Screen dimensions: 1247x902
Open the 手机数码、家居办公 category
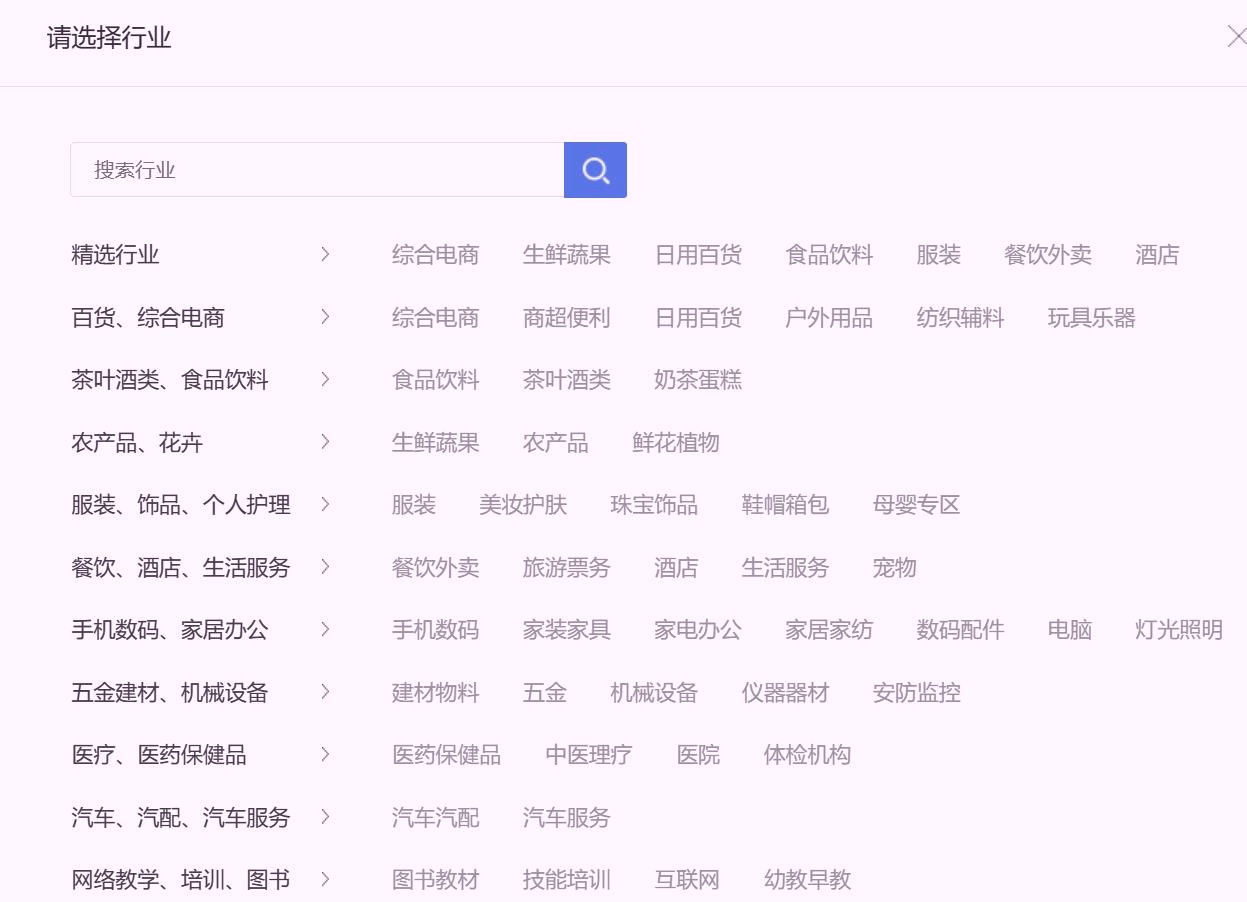click(170, 630)
